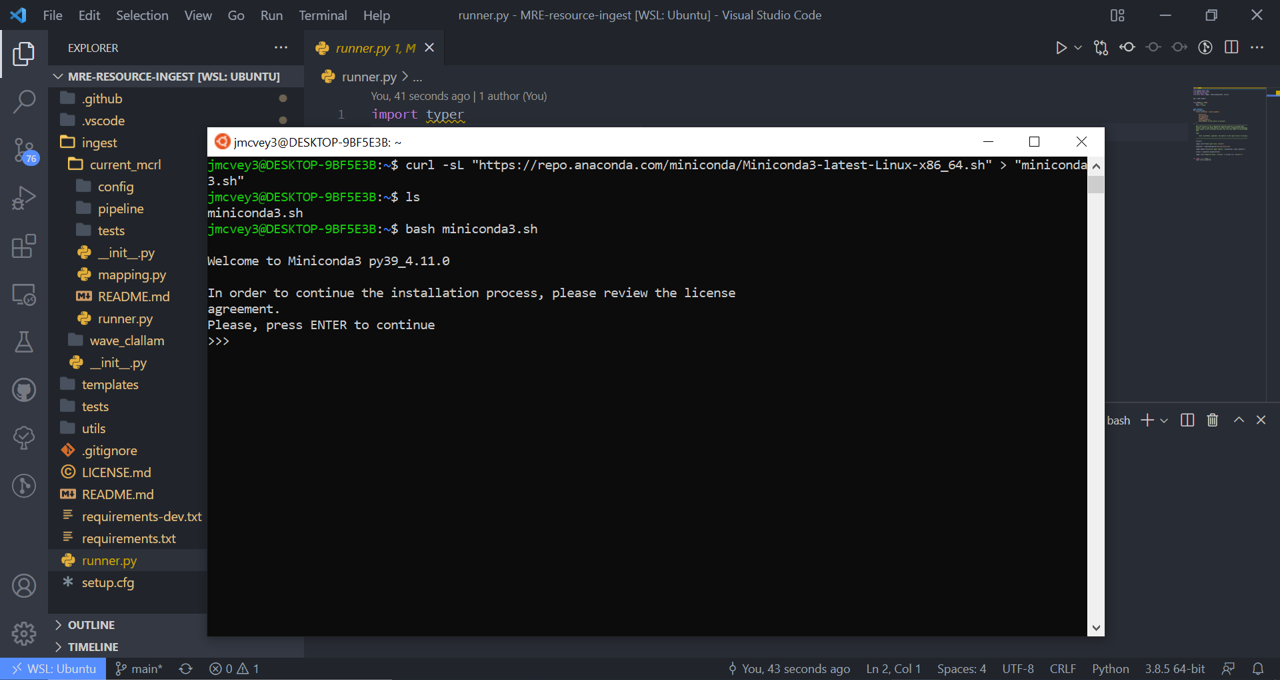Open the Terminal menu
This screenshot has width=1280, height=680.
(323, 15)
